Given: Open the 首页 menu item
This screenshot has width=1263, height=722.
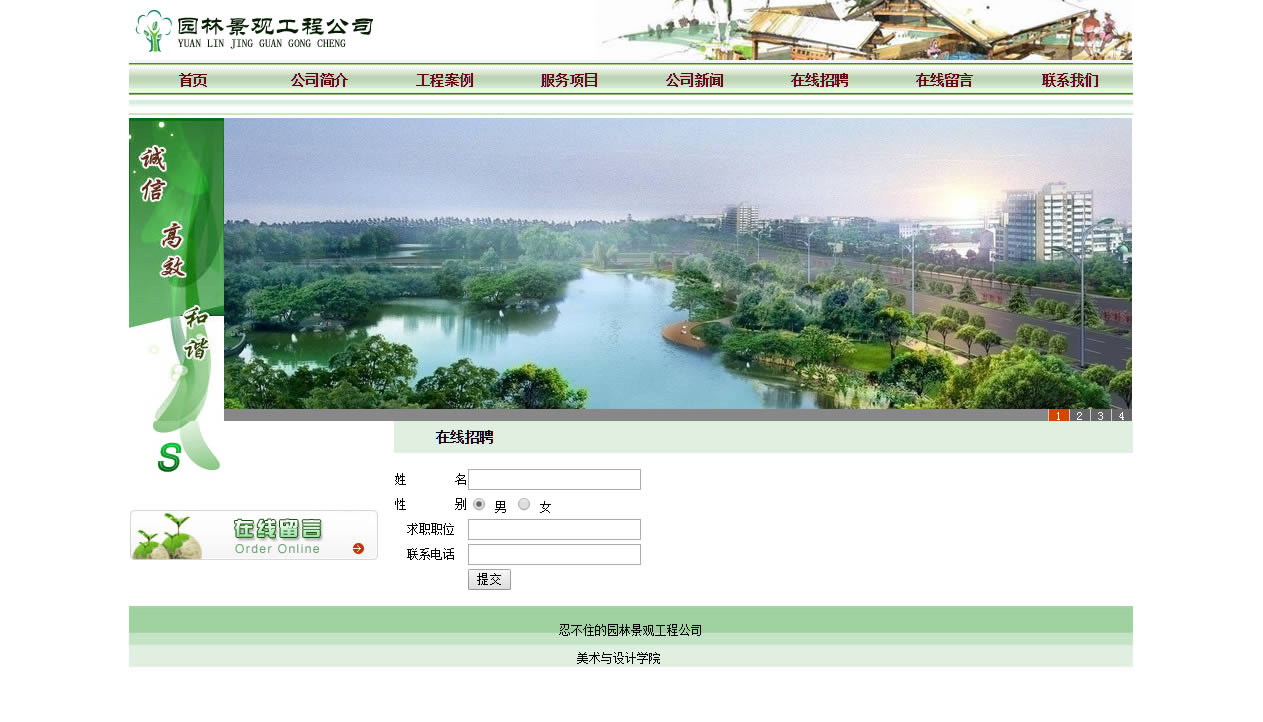Looking at the screenshot, I should click(x=193, y=81).
